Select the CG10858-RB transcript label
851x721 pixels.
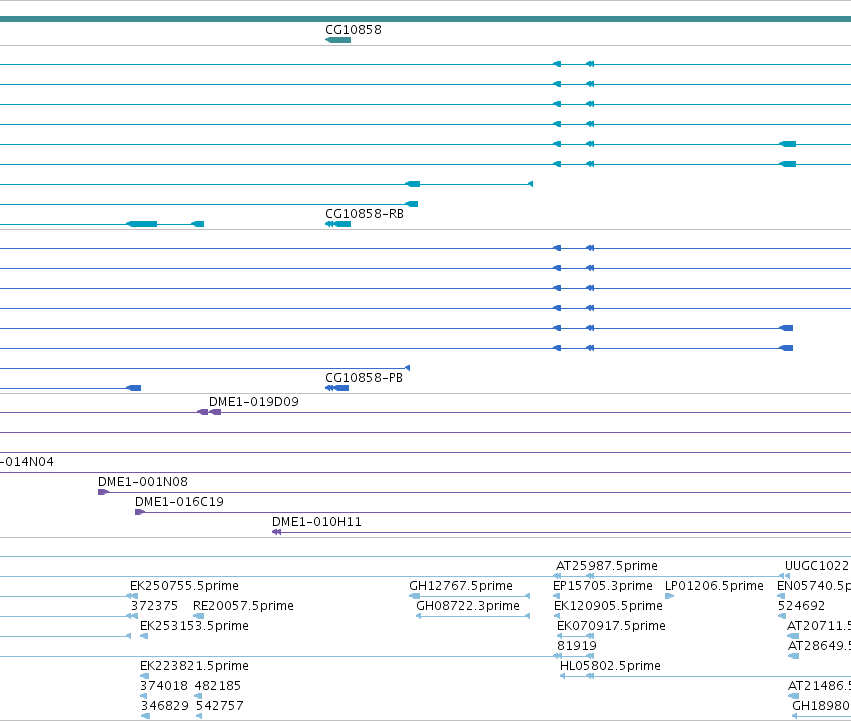point(364,214)
